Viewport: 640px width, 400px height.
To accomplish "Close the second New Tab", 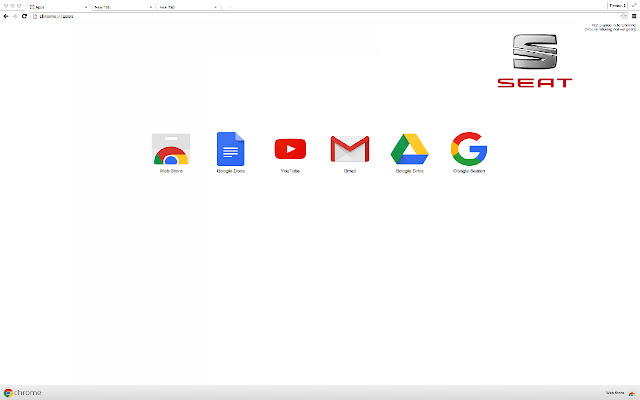I will click(x=215, y=7).
